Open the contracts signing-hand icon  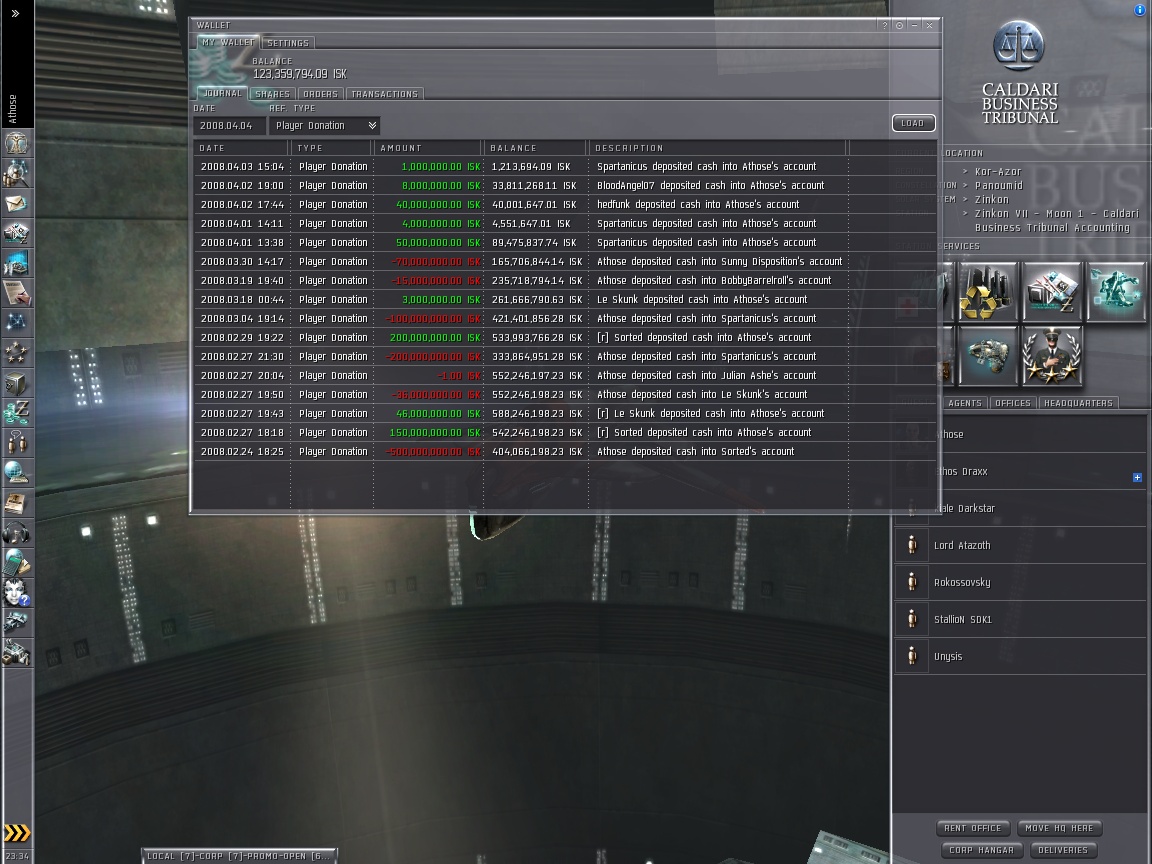pos(16,293)
